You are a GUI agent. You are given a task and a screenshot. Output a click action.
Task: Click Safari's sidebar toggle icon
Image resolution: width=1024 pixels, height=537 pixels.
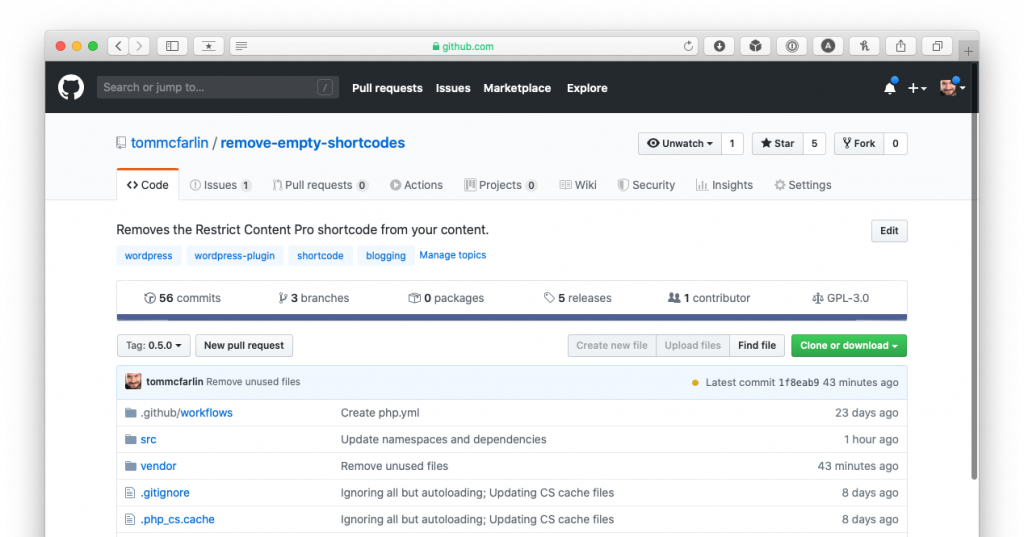[172, 46]
